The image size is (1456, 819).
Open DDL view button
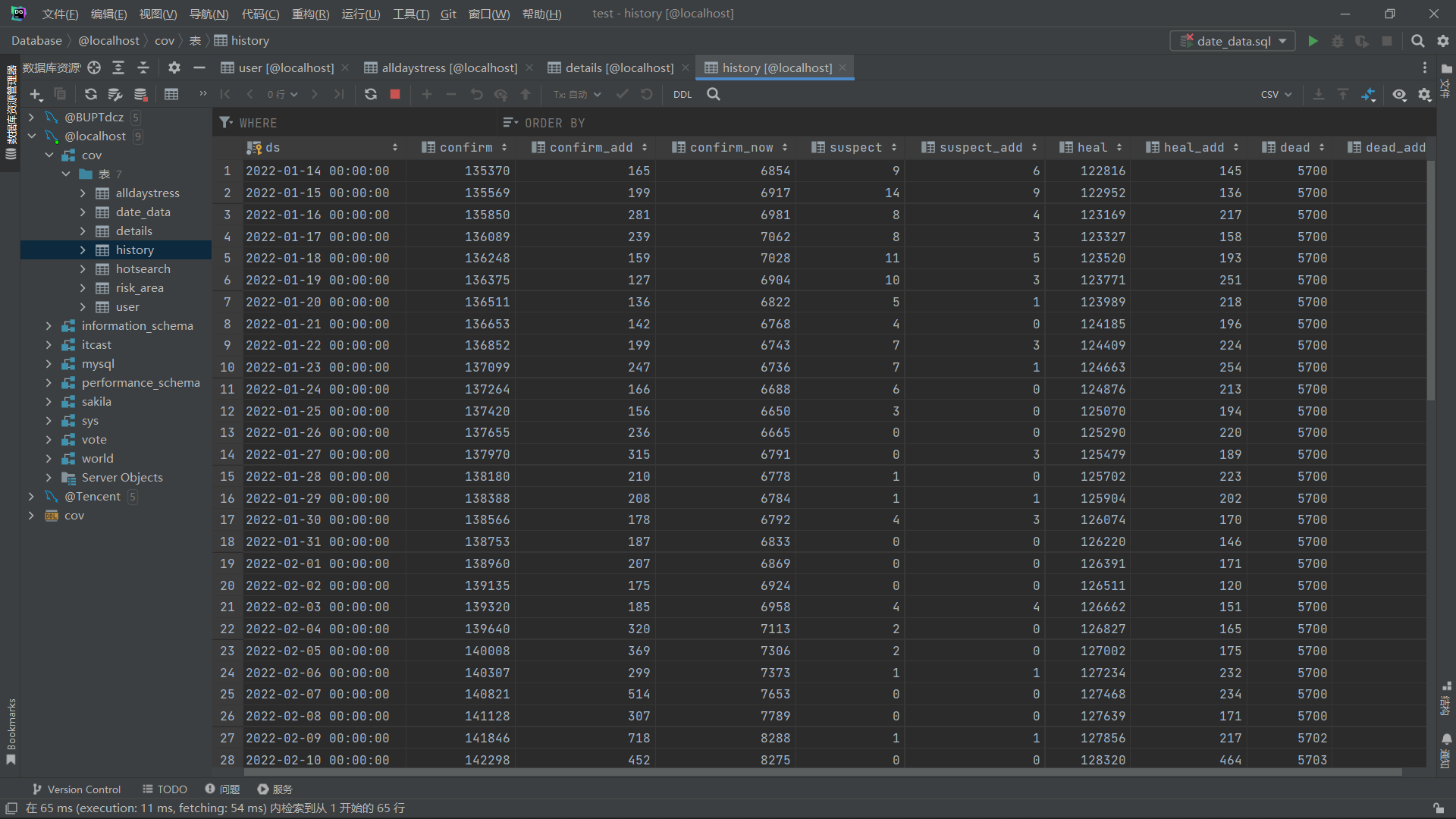(x=682, y=95)
